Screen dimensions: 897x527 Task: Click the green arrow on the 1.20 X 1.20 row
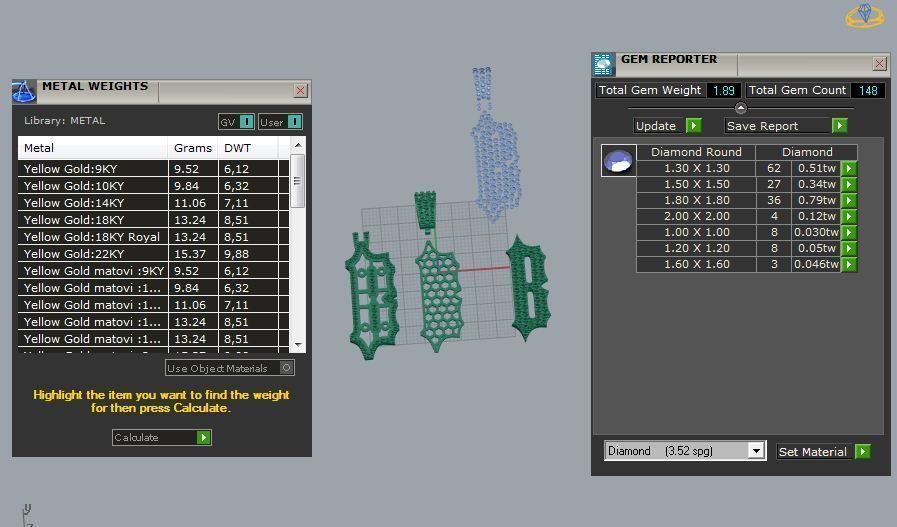[x=849, y=248]
